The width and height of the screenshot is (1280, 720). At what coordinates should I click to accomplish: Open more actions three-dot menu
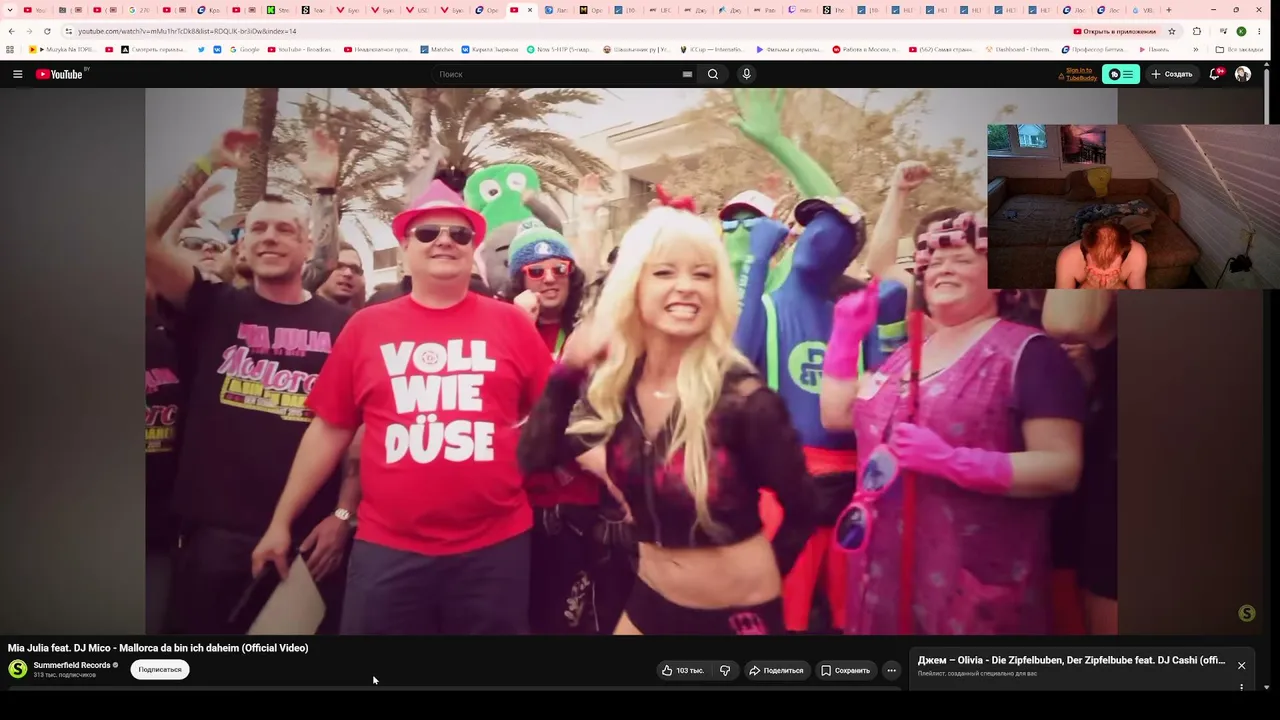pyautogui.click(x=891, y=670)
